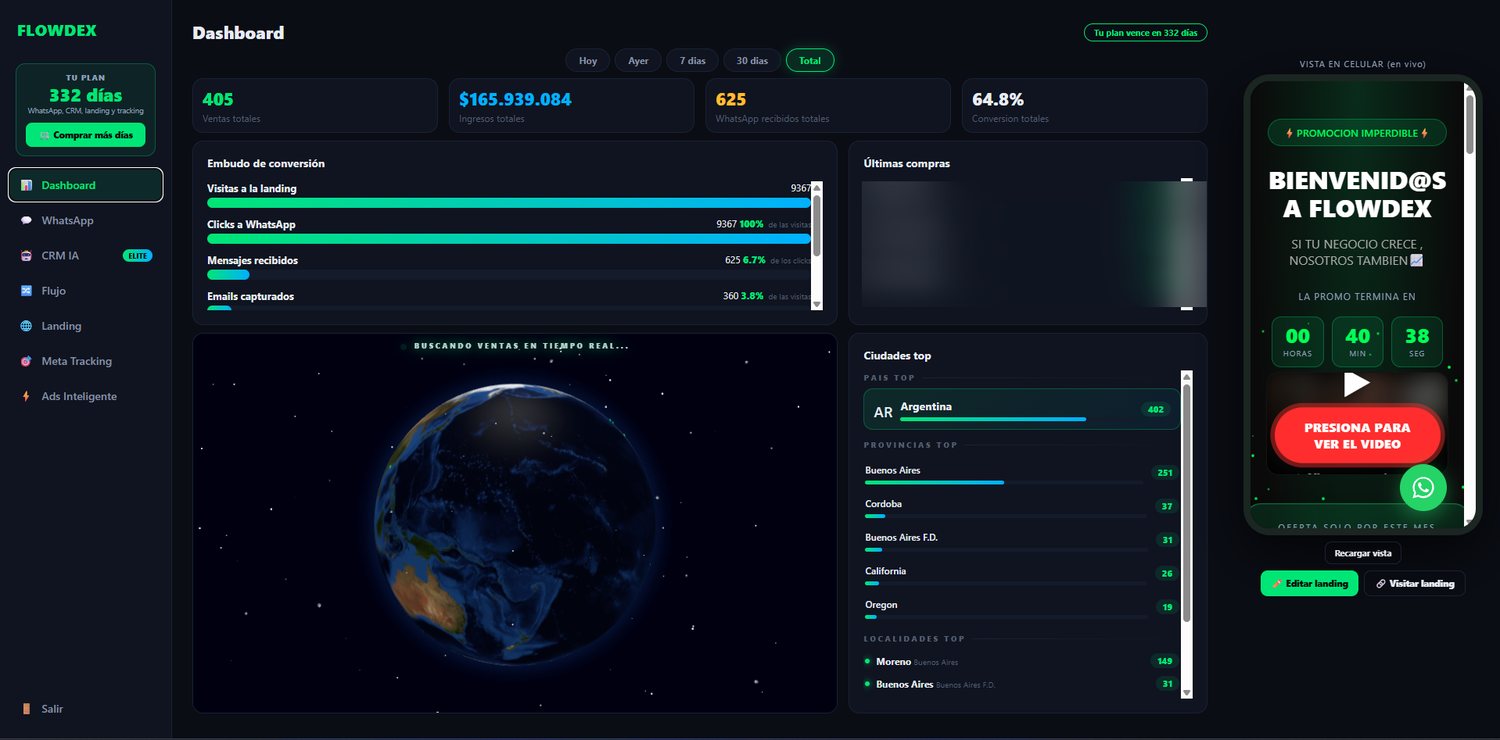The image size is (1500, 740).
Task: Click the pencil icon on Editar landing
Action: (1277, 583)
